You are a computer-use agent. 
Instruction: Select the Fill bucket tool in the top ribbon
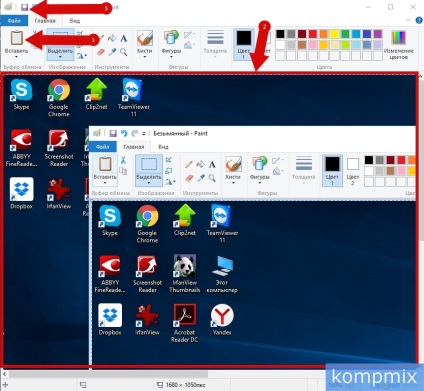[112, 38]
